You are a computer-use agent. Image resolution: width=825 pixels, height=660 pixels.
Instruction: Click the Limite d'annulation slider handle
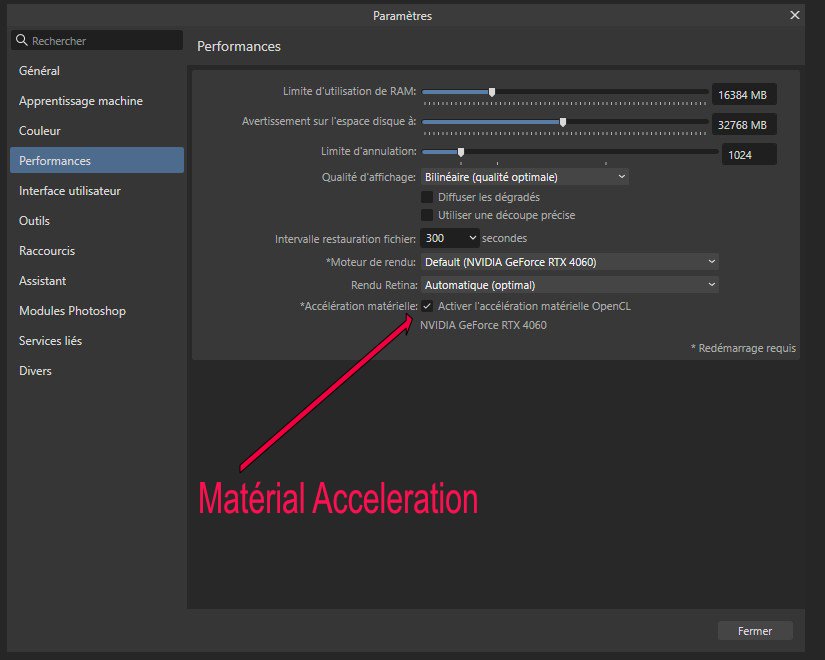[461, 152]
